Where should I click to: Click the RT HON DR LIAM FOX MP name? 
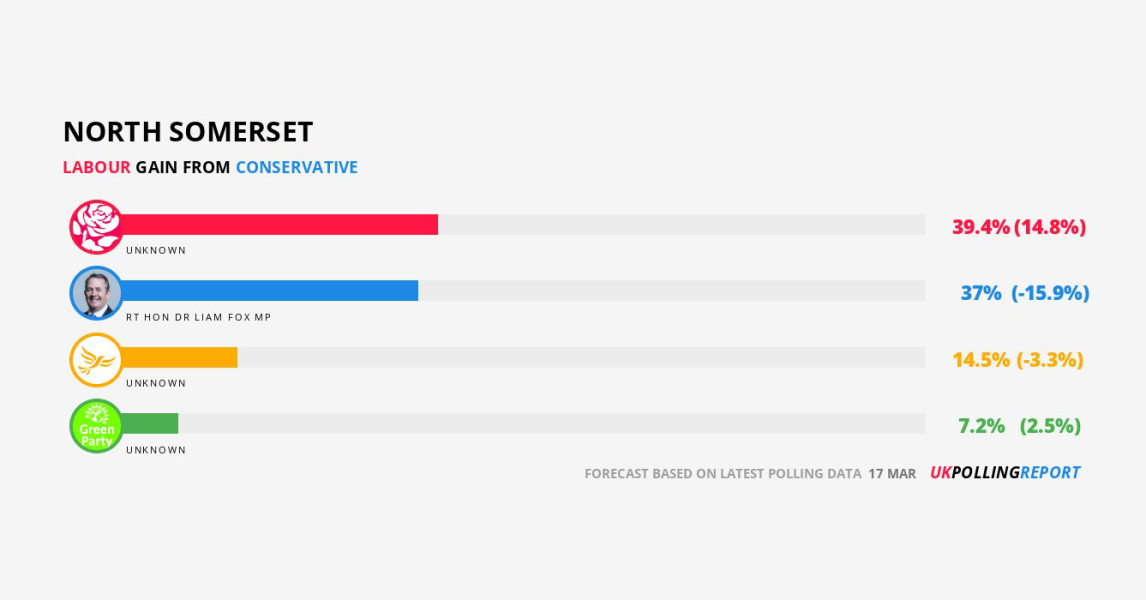click(x=199, y=317)
